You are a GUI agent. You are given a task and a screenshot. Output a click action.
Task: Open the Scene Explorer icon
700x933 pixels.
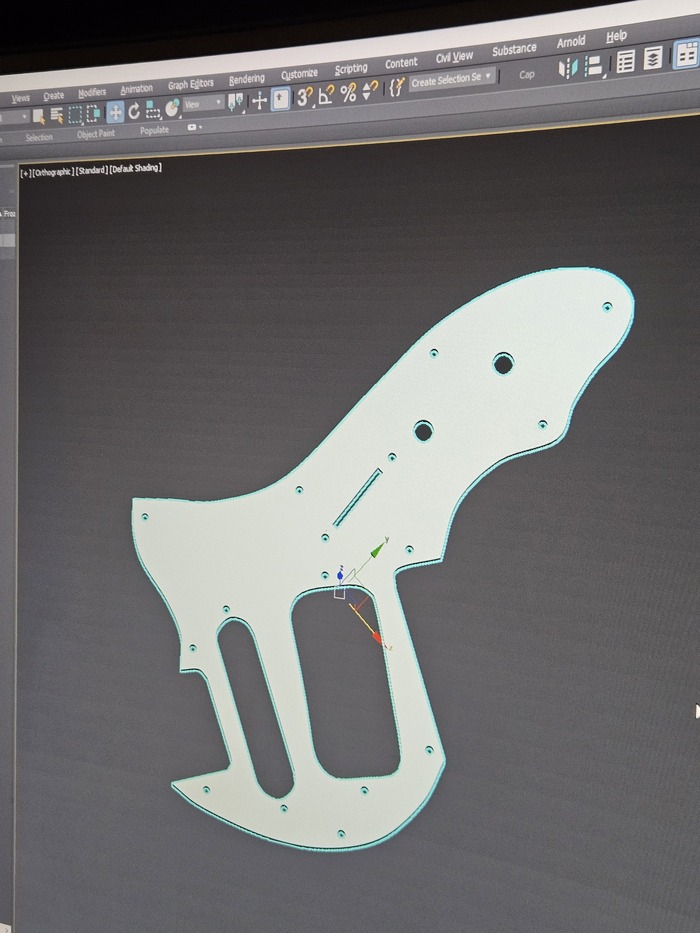(626, 63)
